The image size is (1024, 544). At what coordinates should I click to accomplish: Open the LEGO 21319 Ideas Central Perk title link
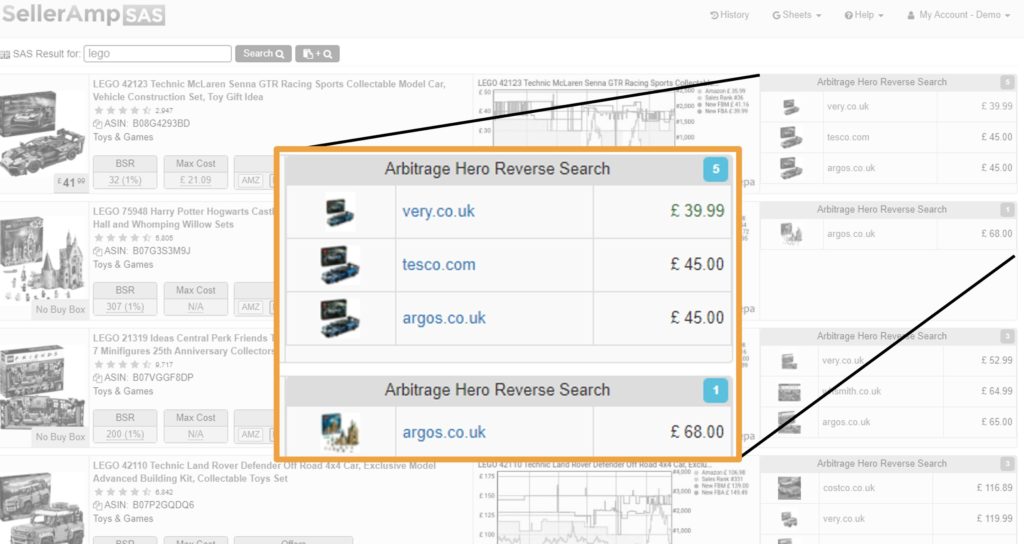click(x=184, y=344)
